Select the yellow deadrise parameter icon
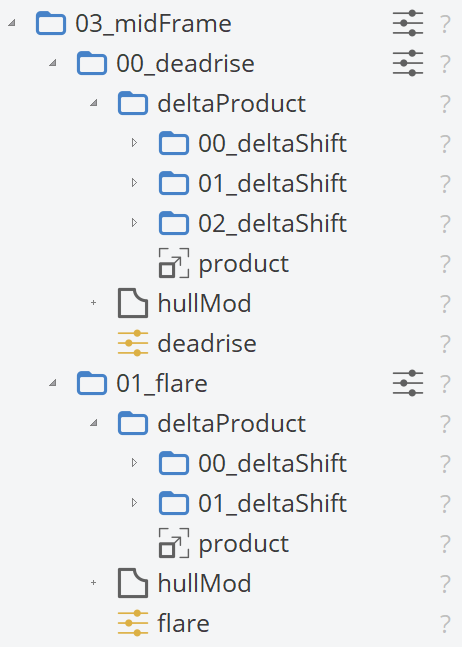Viewport: 462px width, 647px height. click(132, 343)
